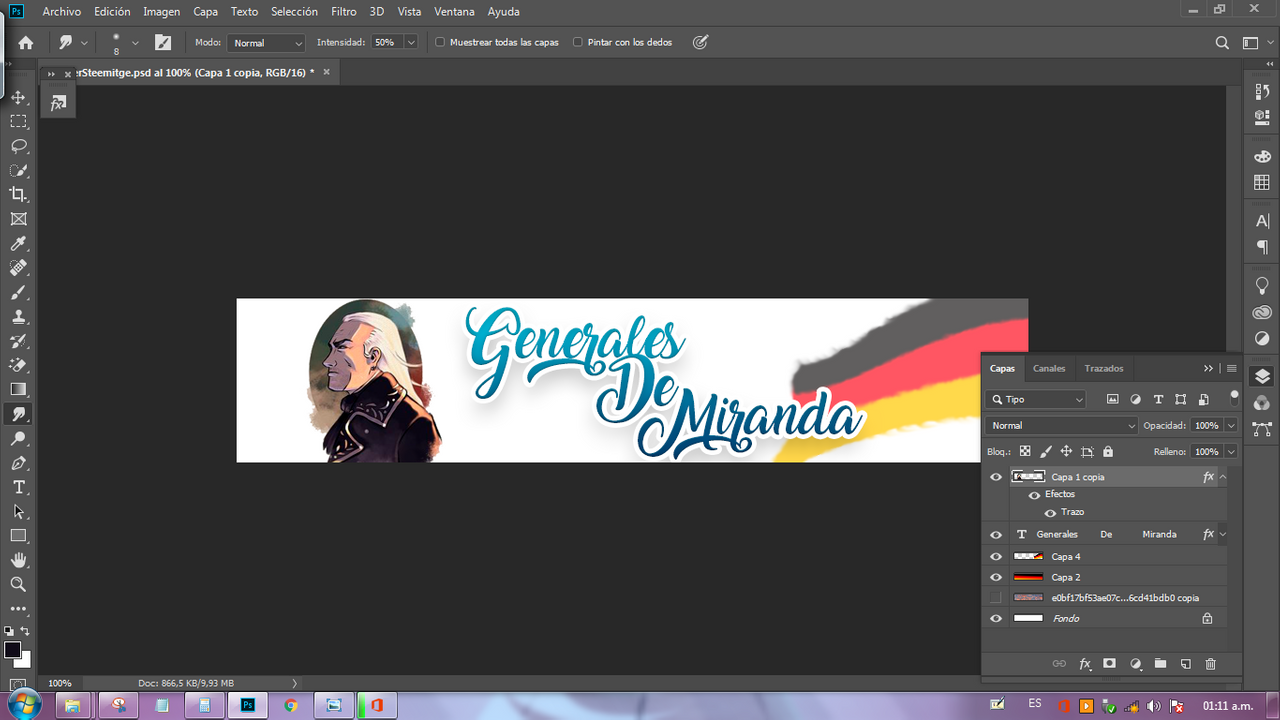Select the Pen tool

pos(18,463)
